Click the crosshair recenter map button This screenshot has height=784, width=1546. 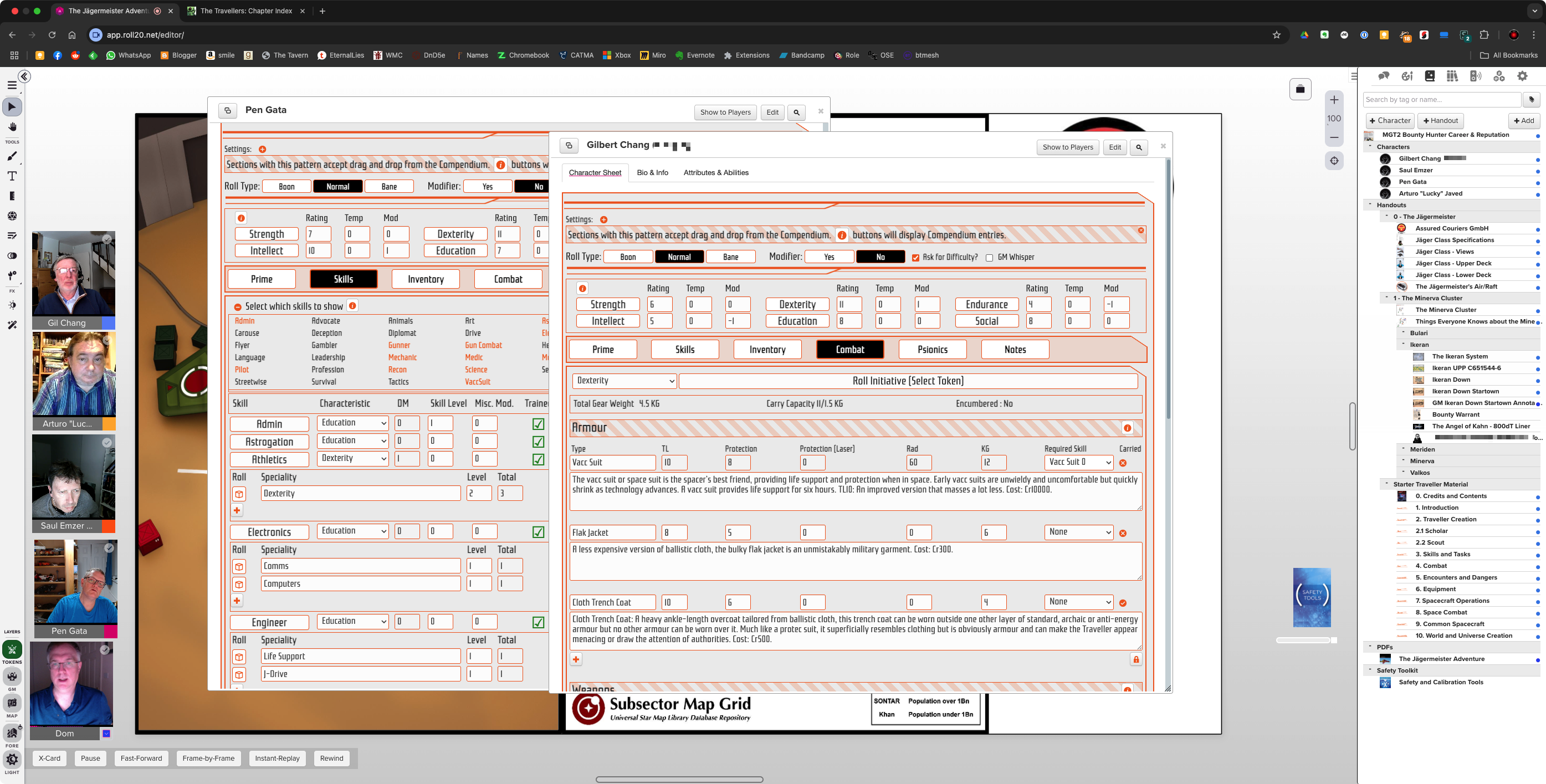point(1334,161)
